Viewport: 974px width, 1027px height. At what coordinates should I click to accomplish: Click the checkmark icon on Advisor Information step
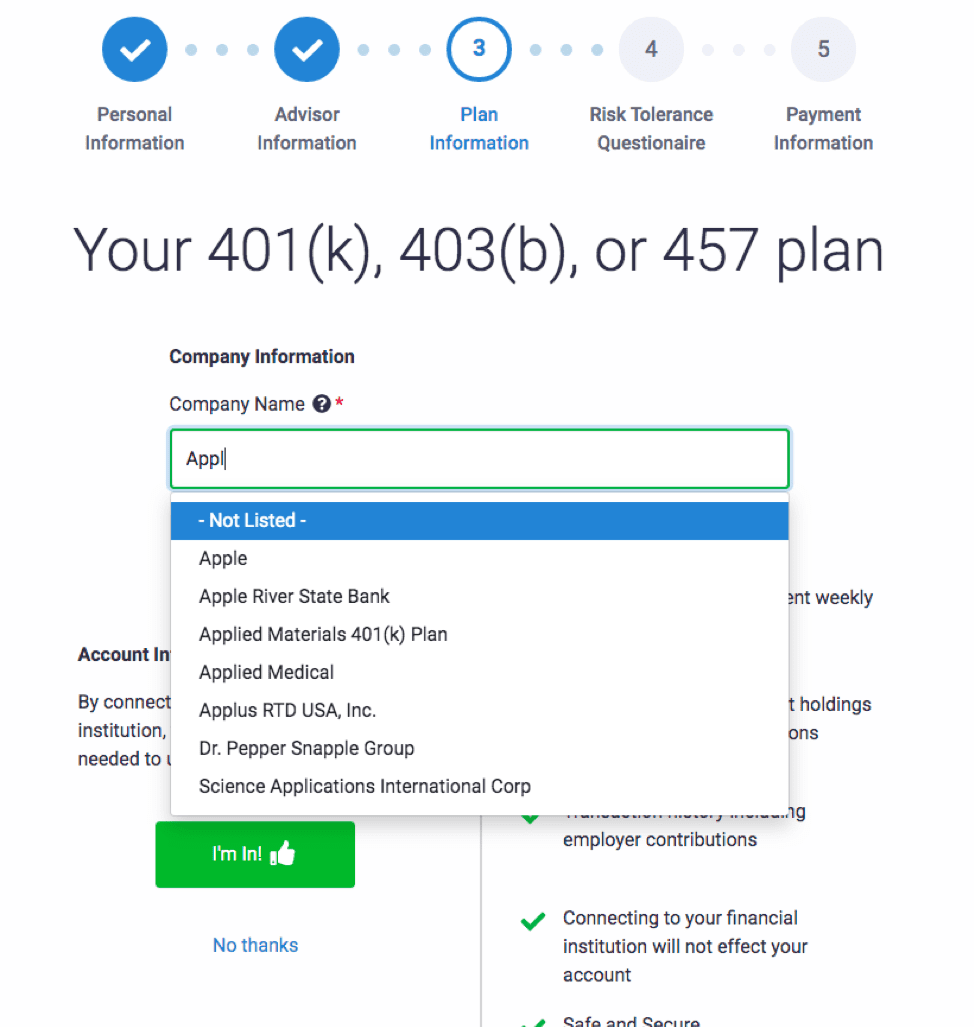click(306, 49)
